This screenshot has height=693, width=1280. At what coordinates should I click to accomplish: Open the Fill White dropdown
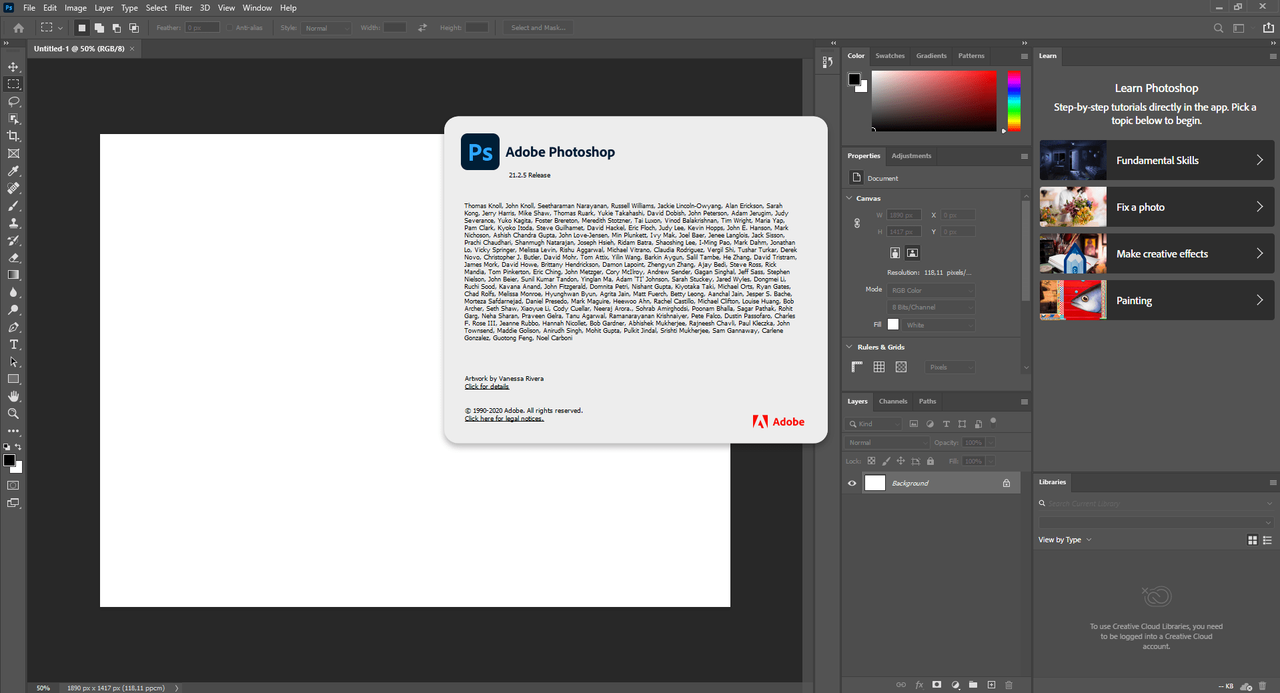coord(939,325)
